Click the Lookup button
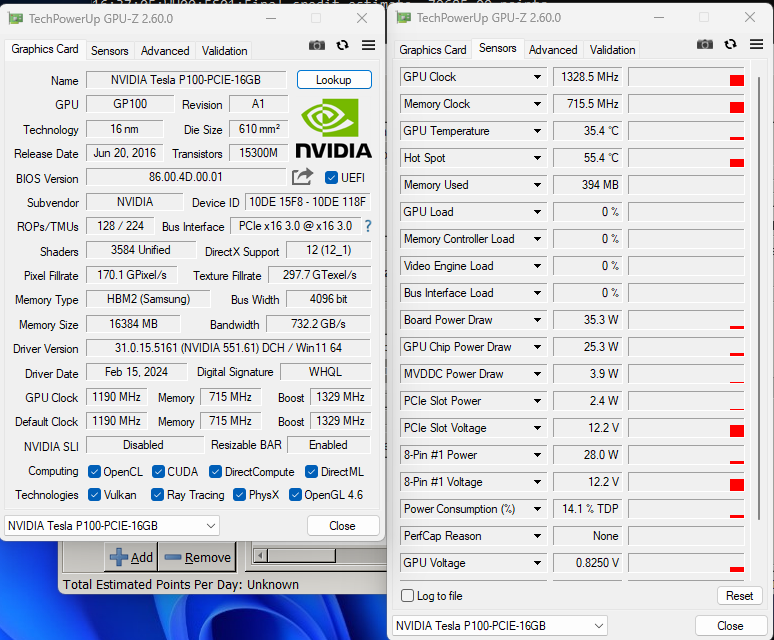The width and height of the screenshot is (774, 640). tap(334, 80)
